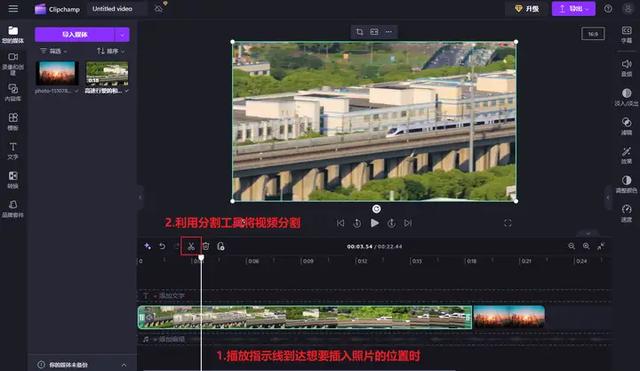Collapse the left media panel

click(140, 198)
